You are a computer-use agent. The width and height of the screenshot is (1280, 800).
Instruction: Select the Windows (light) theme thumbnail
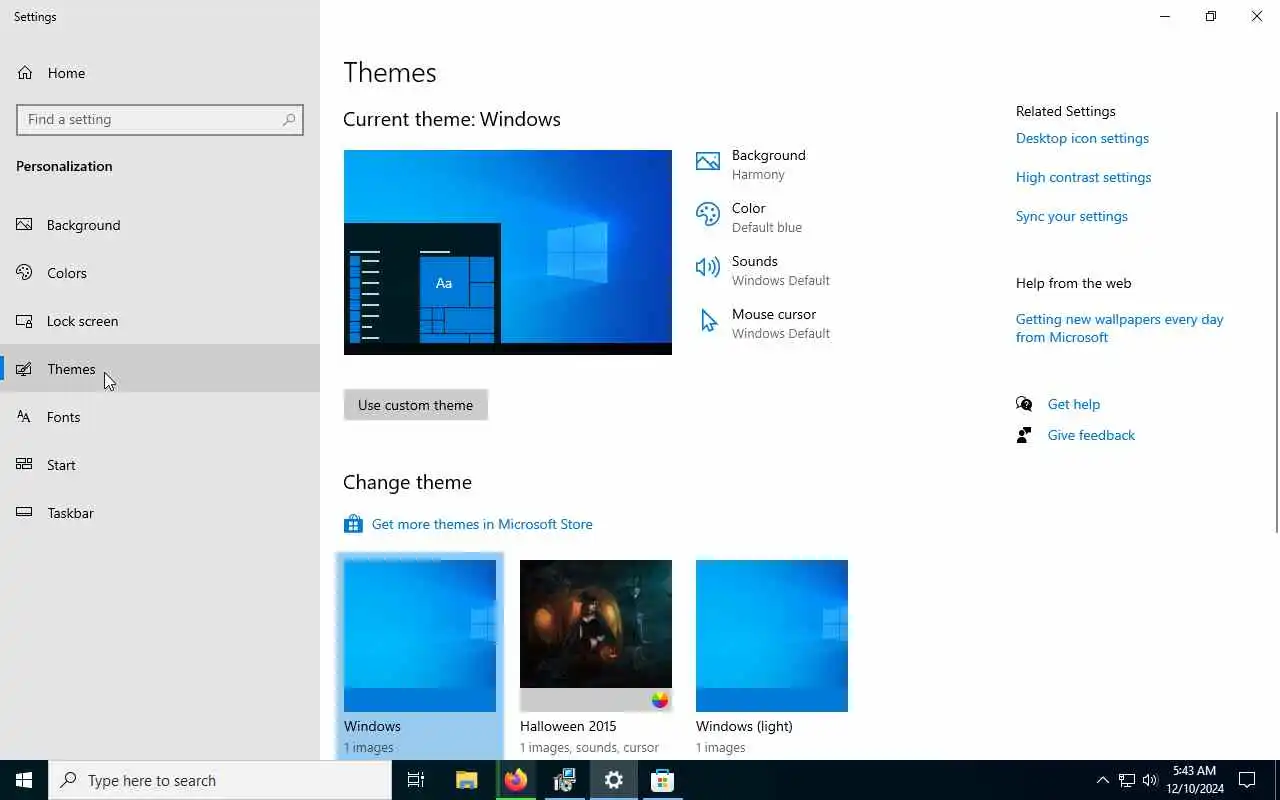click(x=772, y=636)
